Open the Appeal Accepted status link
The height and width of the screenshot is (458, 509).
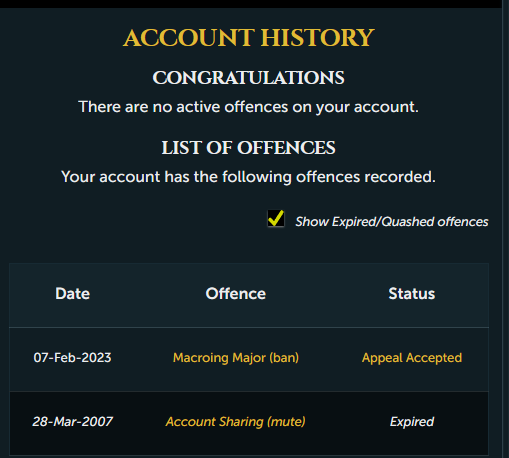tap(412, 358)
